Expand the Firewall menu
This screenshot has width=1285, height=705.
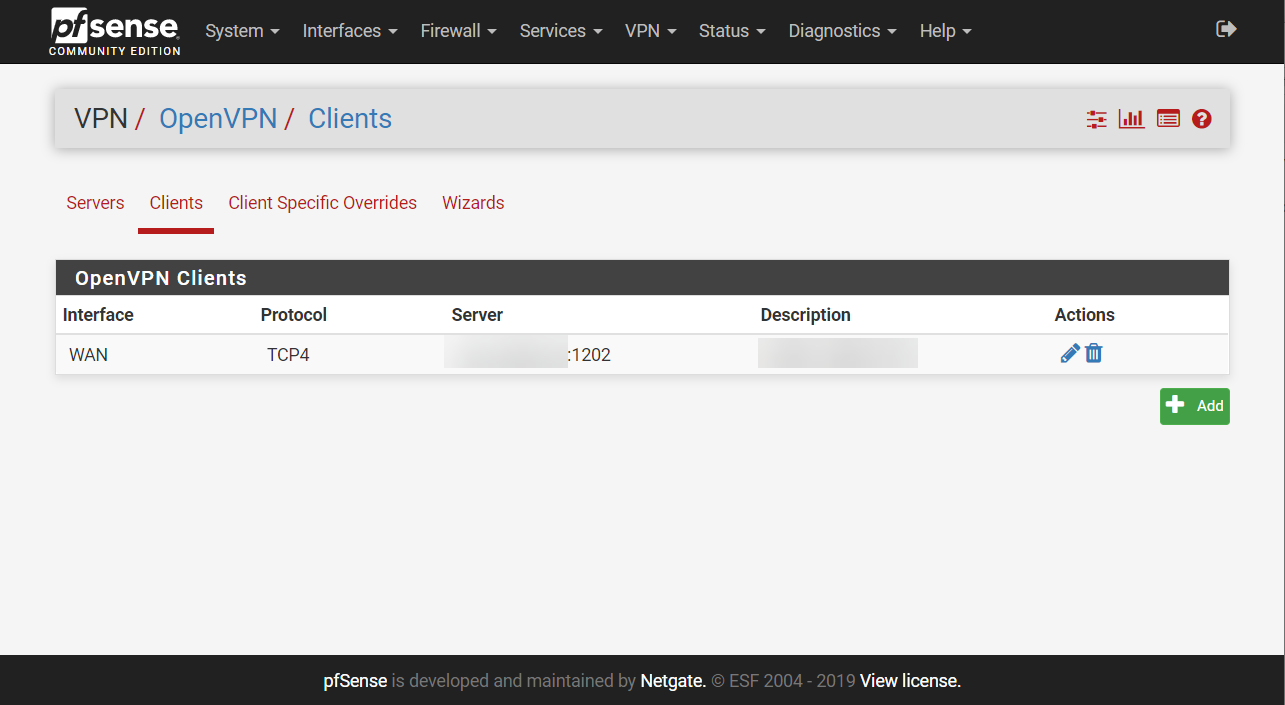click(458, 31)
